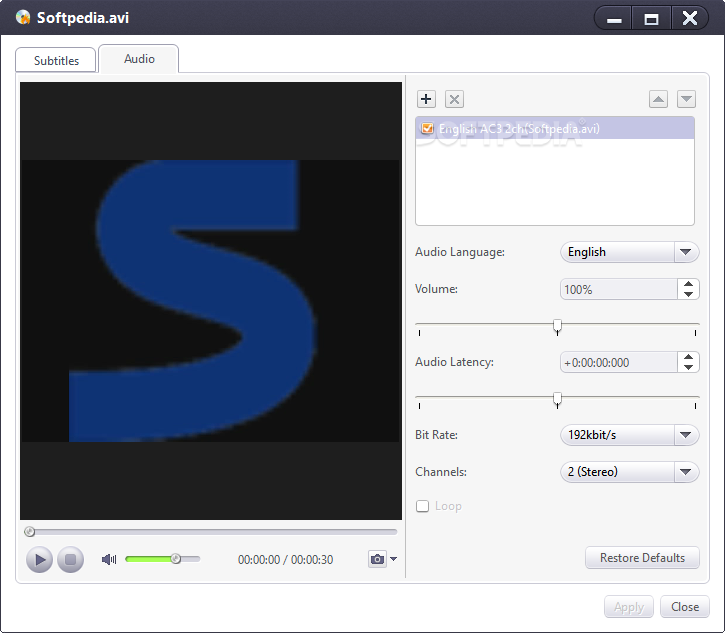Close the window with title bar X
The image size is (725, 633).
[x=690, y=18]
